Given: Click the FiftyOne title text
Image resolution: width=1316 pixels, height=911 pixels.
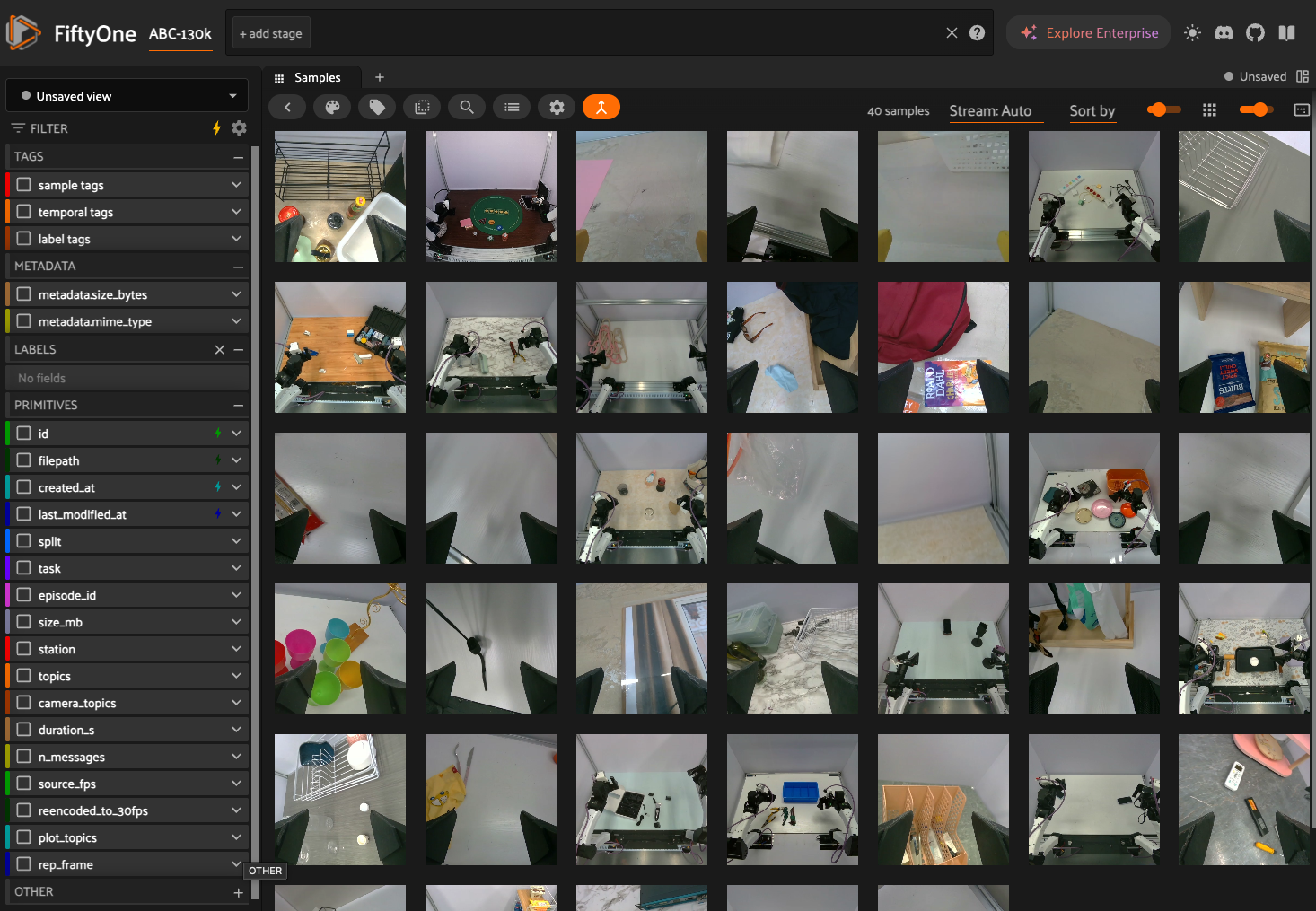Looking at the screenshot, I should 95,34.
